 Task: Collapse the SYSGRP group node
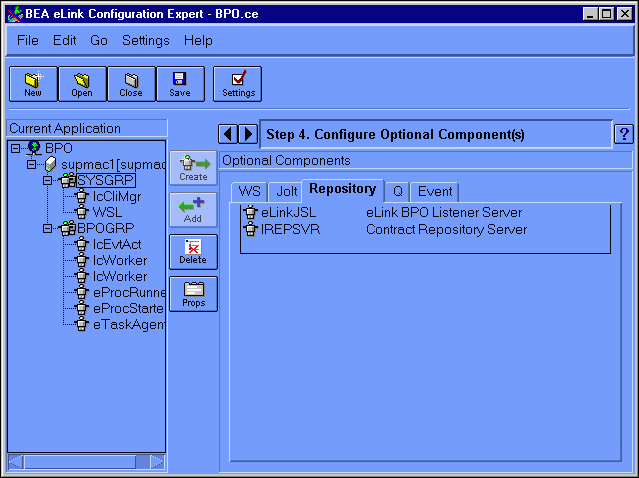click(48, 180)
